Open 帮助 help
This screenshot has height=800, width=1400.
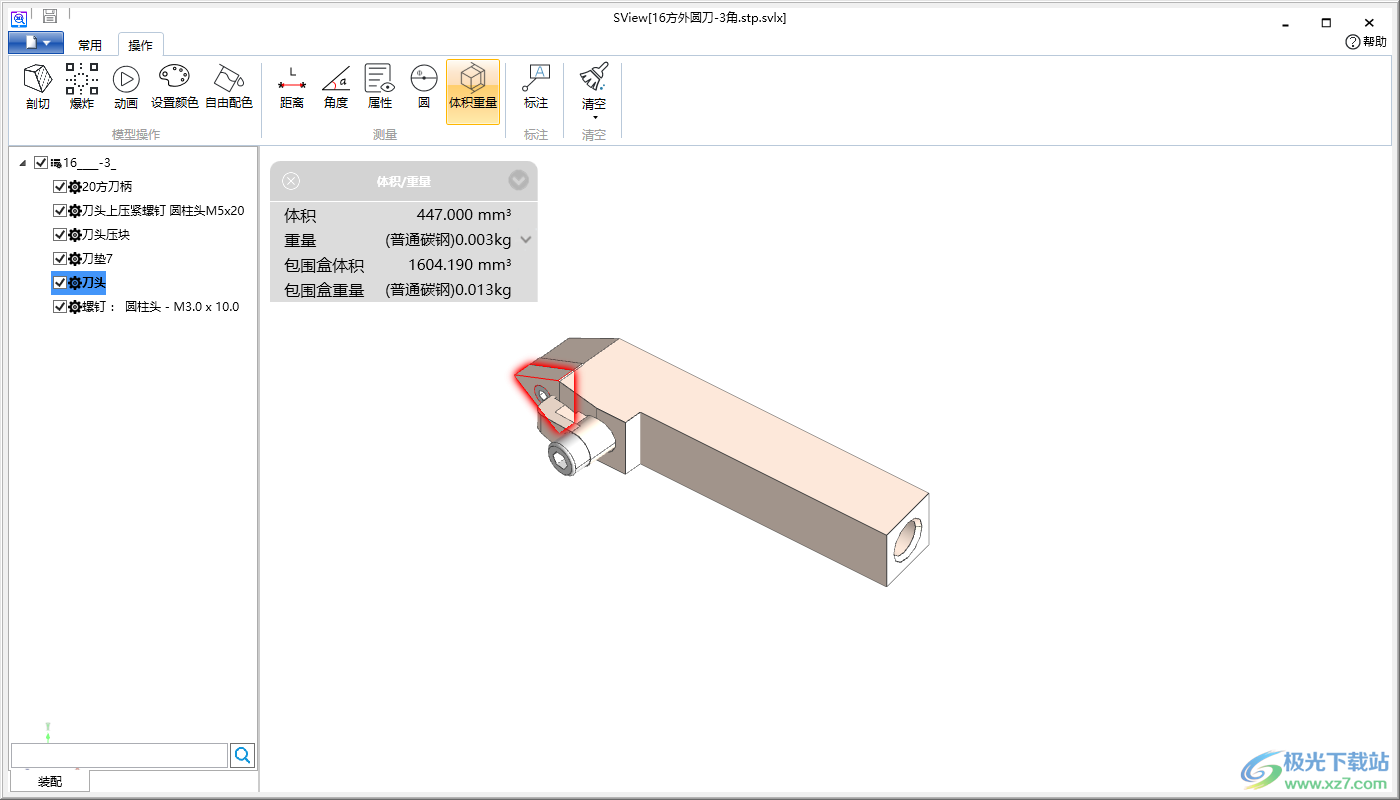[1366, 42]
